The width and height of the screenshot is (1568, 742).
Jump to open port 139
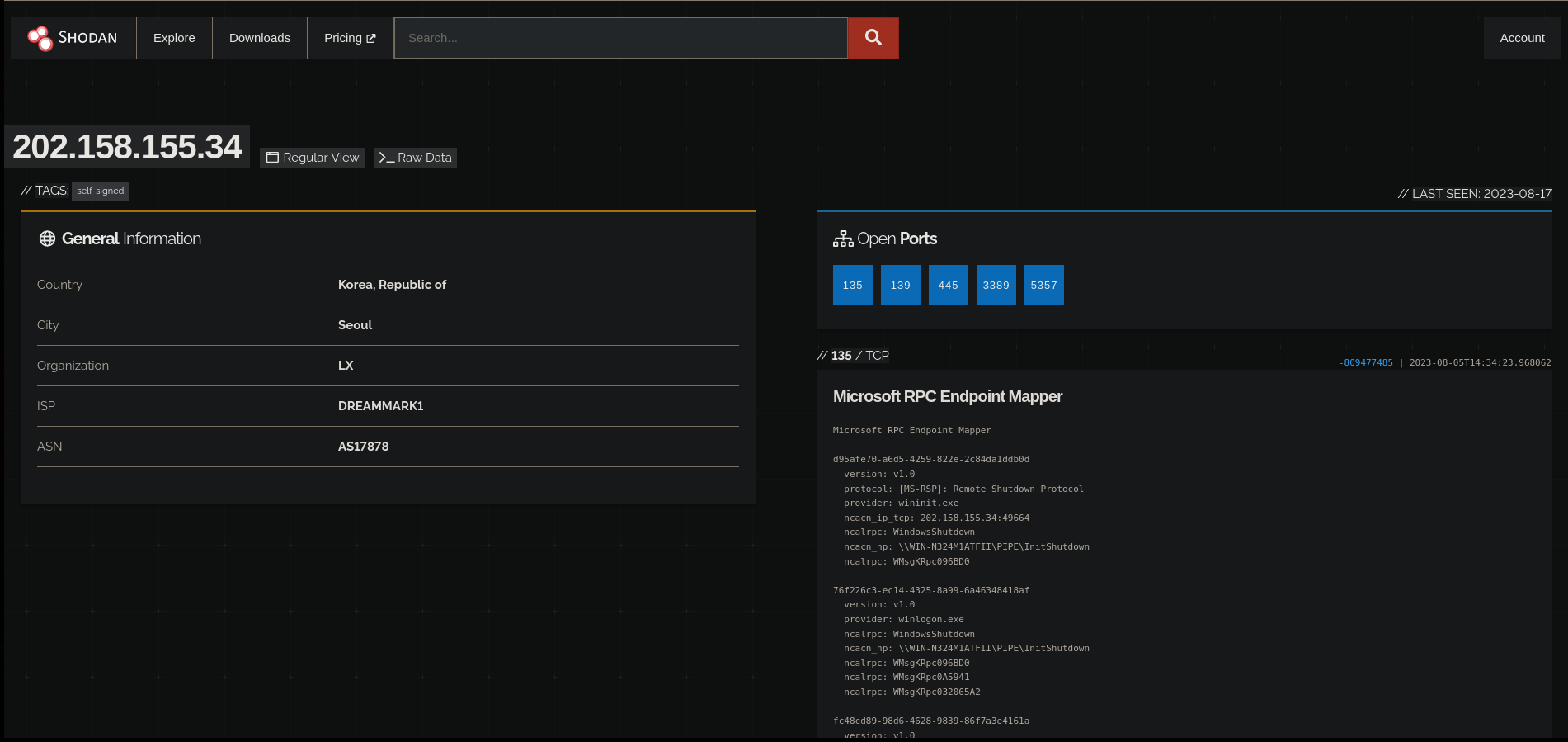point(900,285)
